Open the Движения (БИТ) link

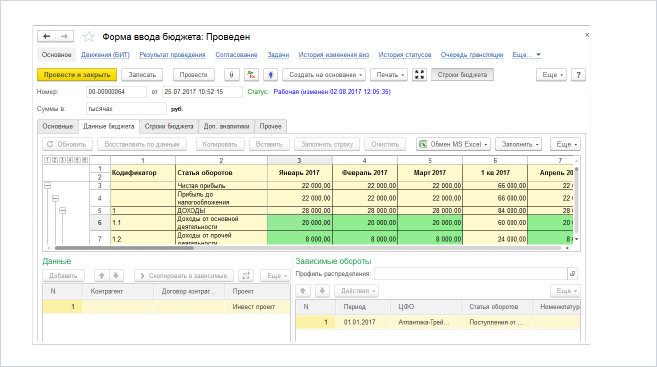click(105, 54)
